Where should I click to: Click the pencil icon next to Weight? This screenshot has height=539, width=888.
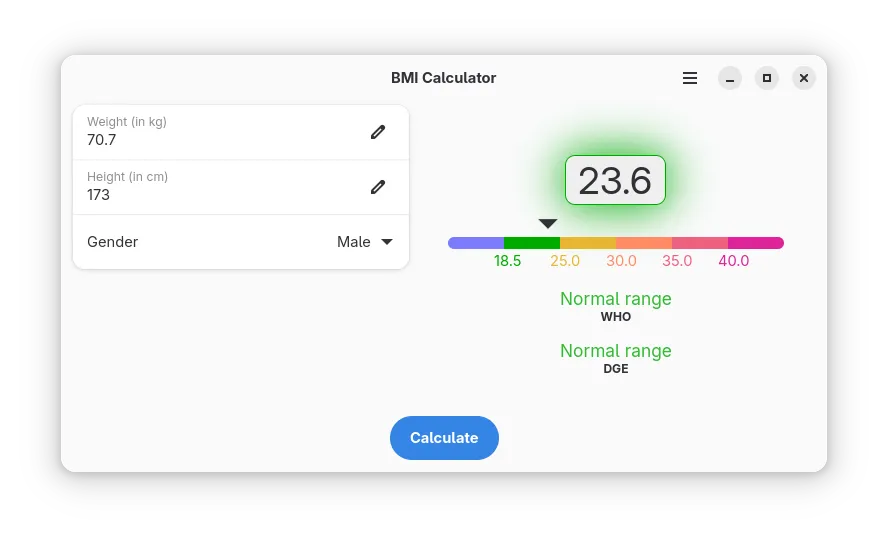pos(378,132)
